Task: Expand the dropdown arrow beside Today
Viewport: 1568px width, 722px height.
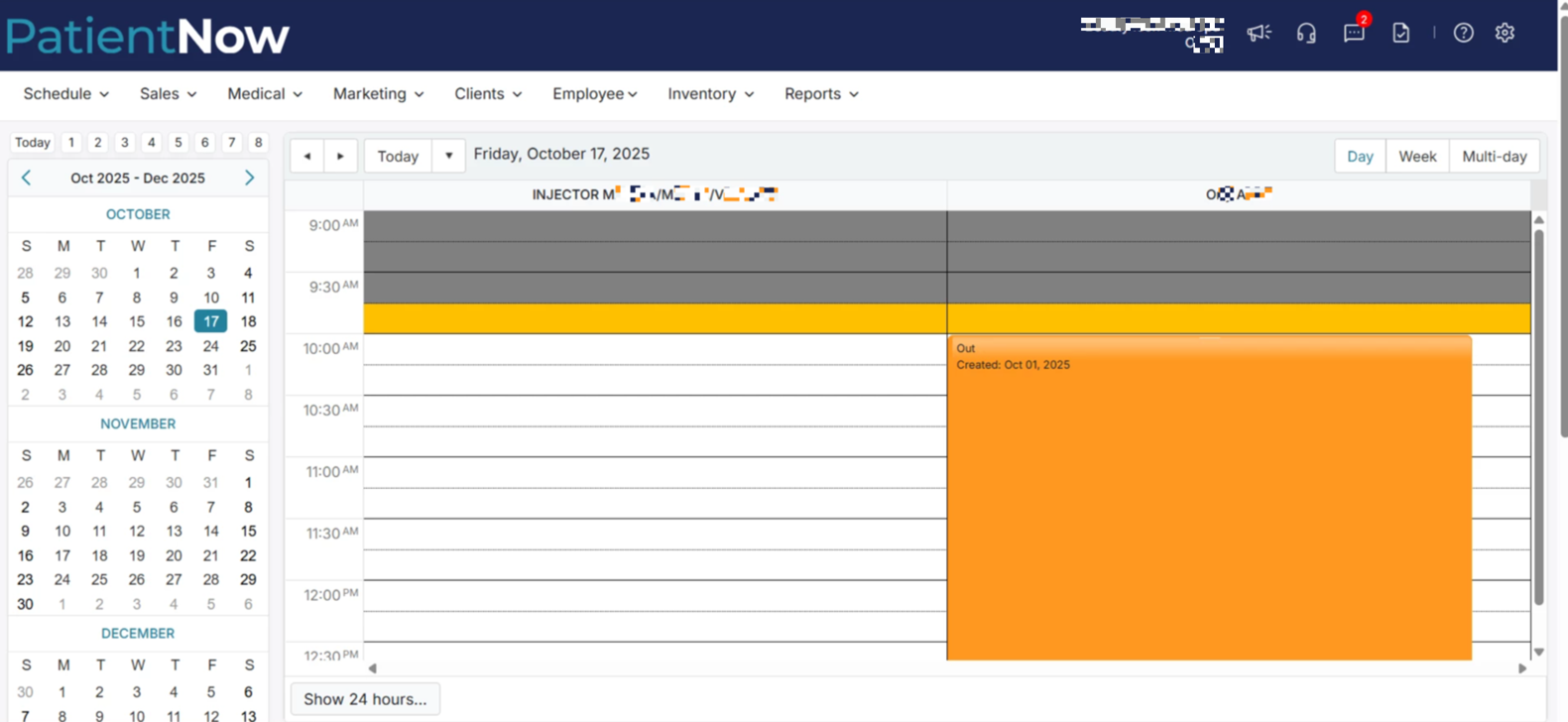Action: click(448, 156)
